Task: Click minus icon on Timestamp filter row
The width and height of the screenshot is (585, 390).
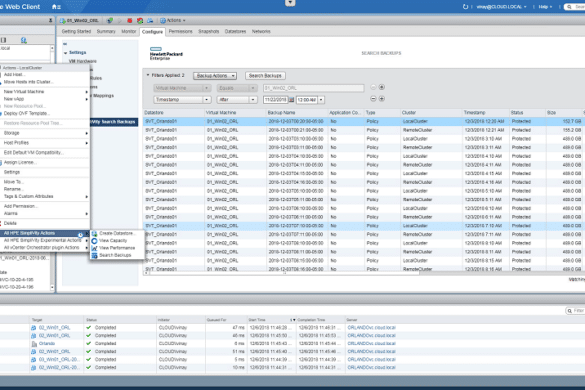Action: tap(373, 99)
